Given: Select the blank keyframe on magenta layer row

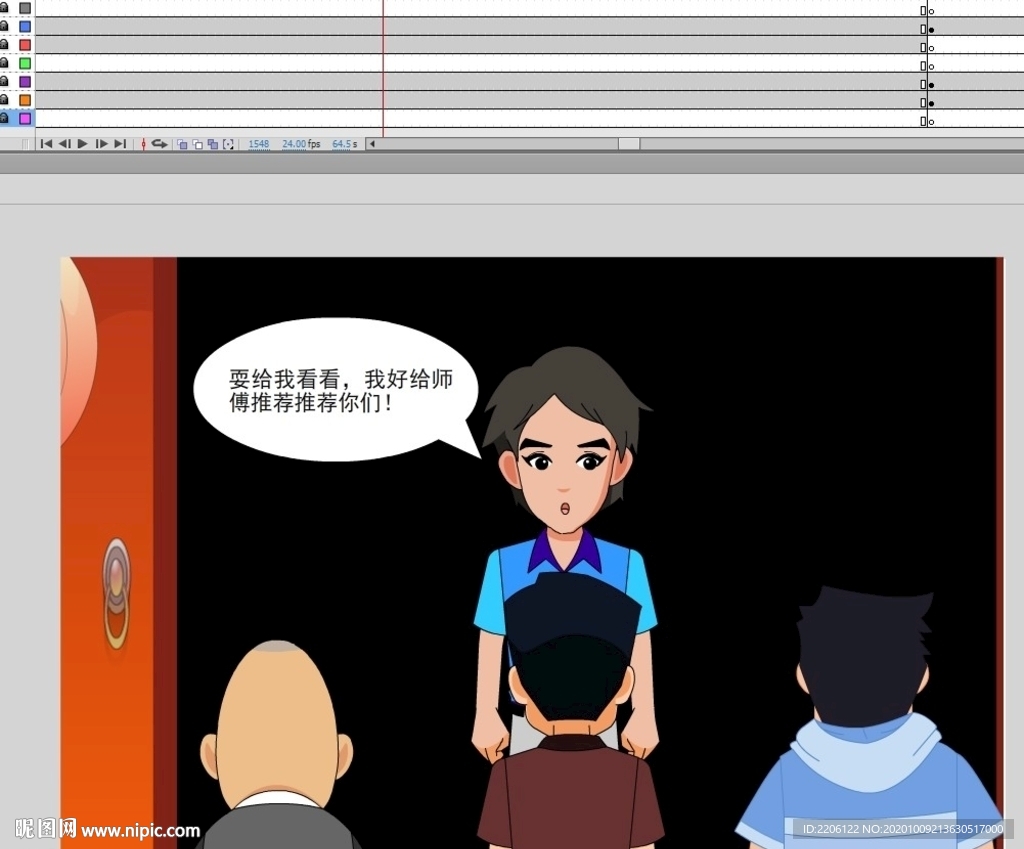Looking at the screenshot, I should [x=931, y=121].
